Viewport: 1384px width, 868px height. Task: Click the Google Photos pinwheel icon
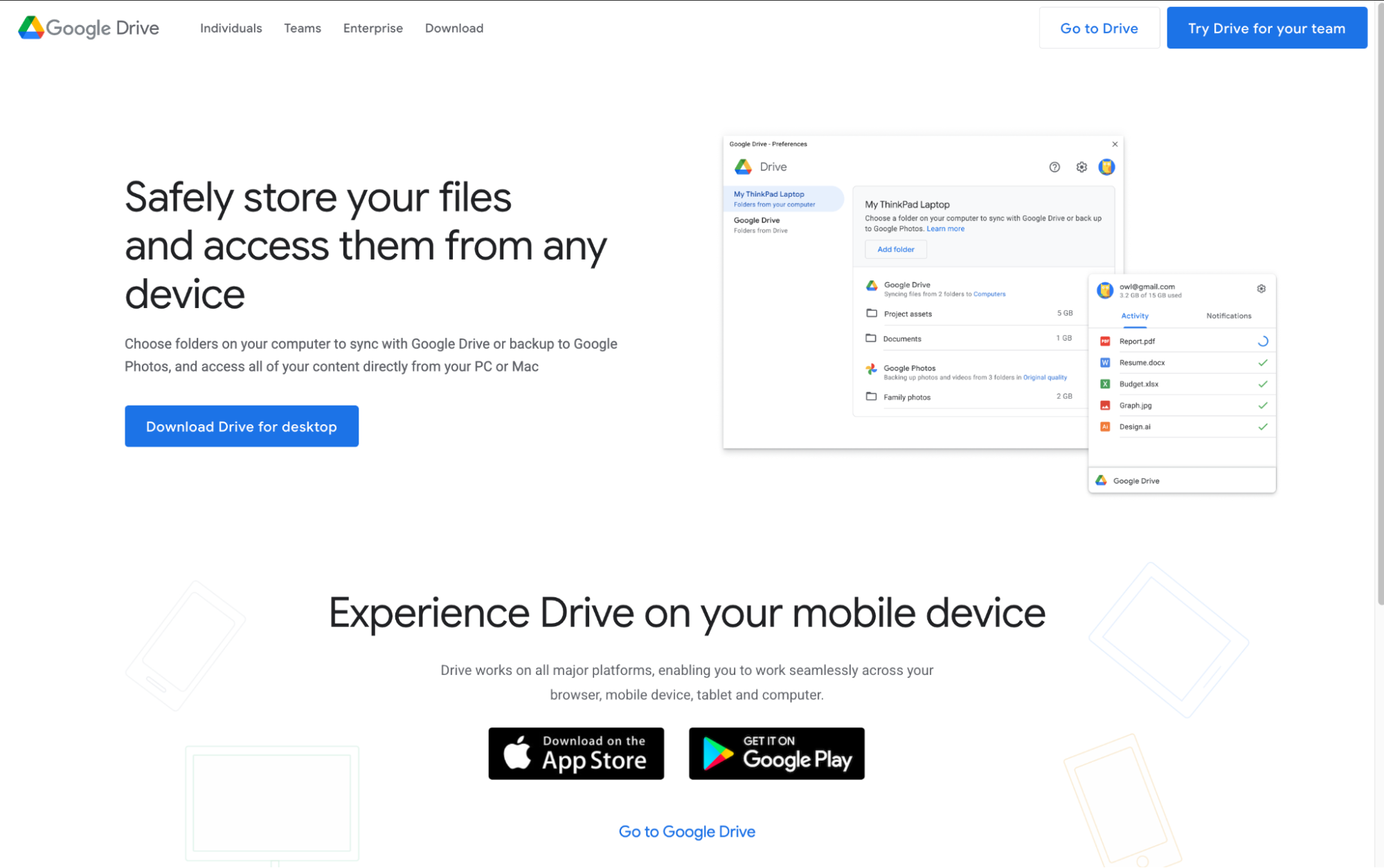click(x=871, y=370)
